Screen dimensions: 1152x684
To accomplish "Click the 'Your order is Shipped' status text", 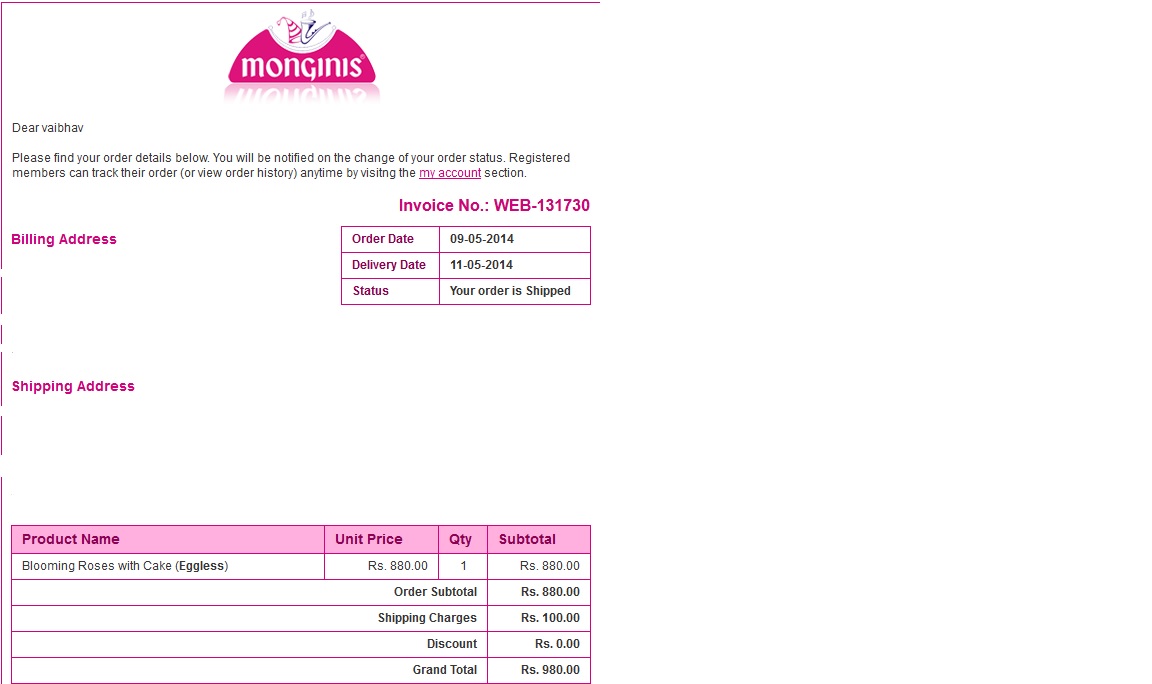I will [510, 291].
